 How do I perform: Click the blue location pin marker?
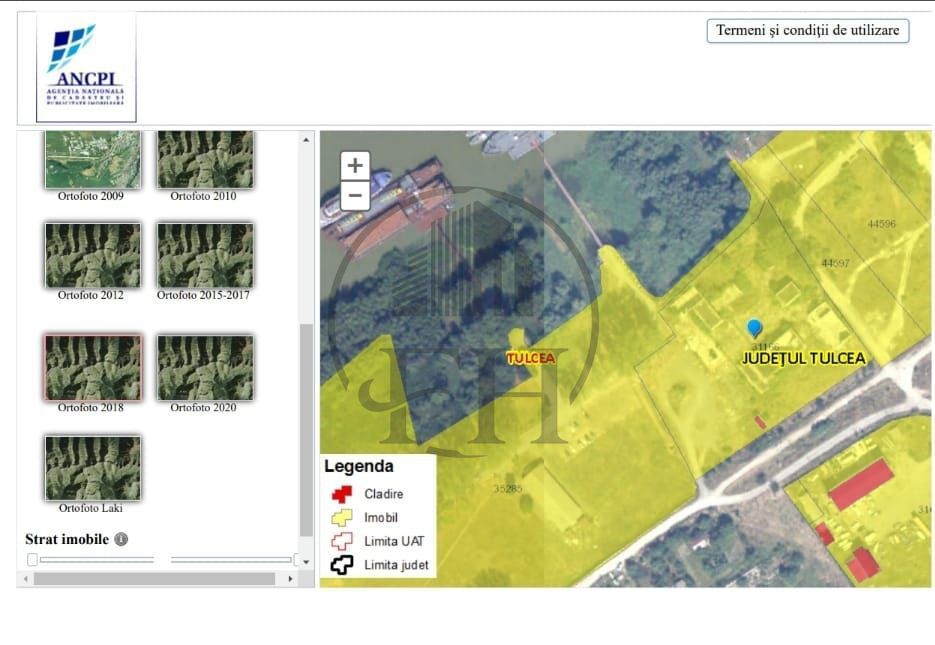(x=755, y=328)
